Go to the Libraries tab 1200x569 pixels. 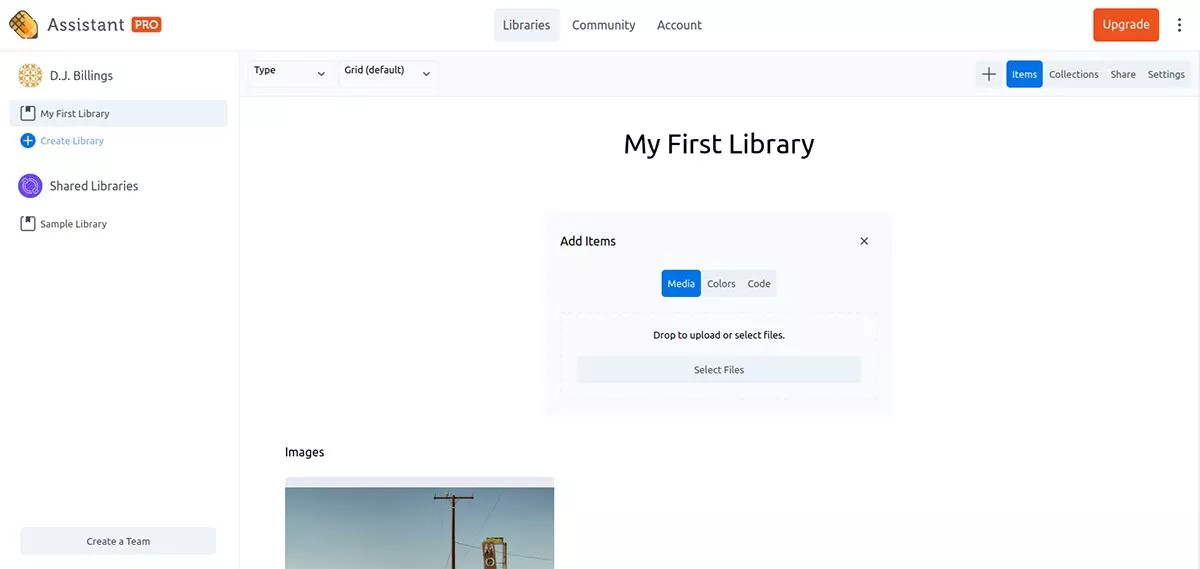[526, 25]
